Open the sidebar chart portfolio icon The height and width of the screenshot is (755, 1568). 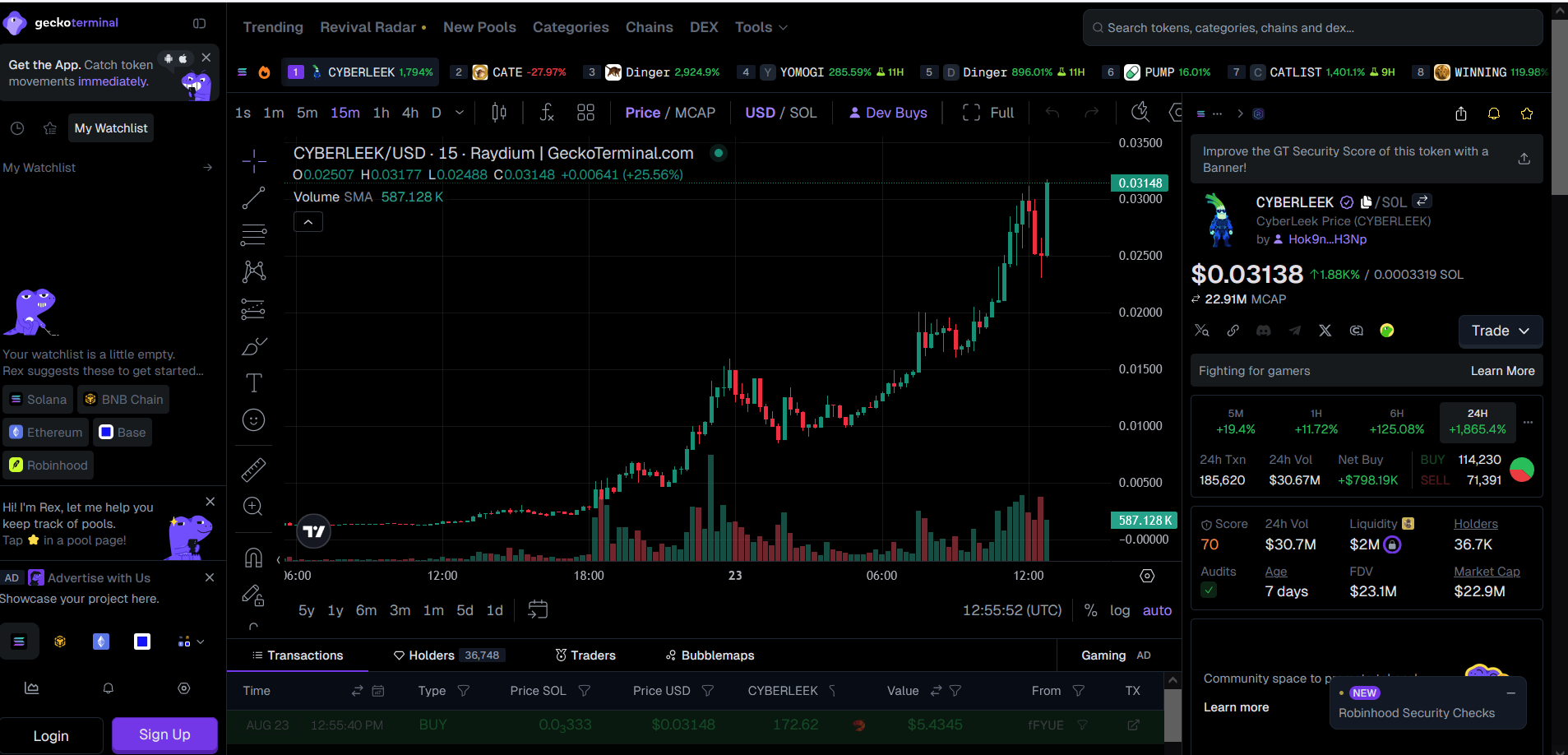[32, 688]
